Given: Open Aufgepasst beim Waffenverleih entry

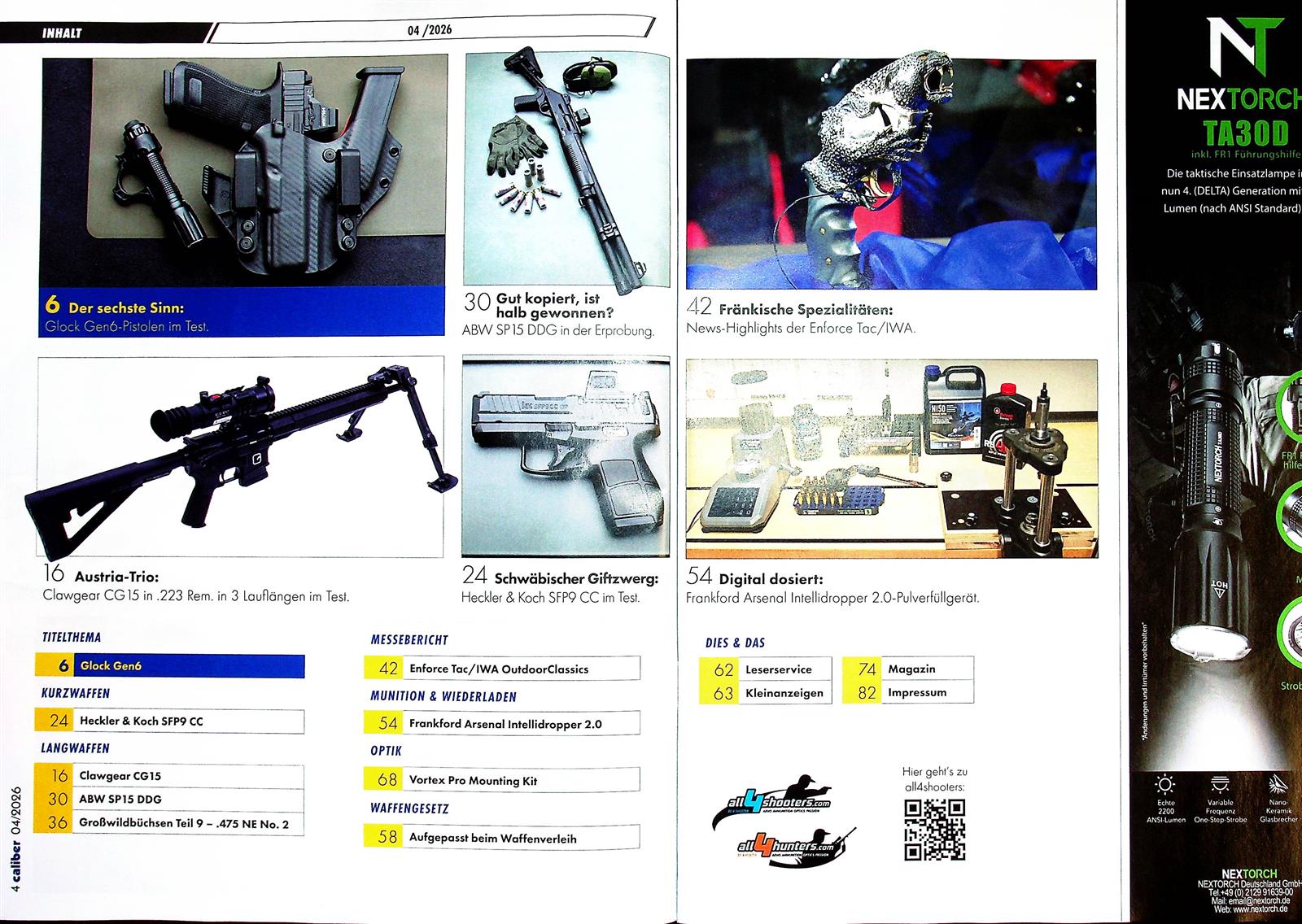Looking at the screenshot, I should coord(501,837).
